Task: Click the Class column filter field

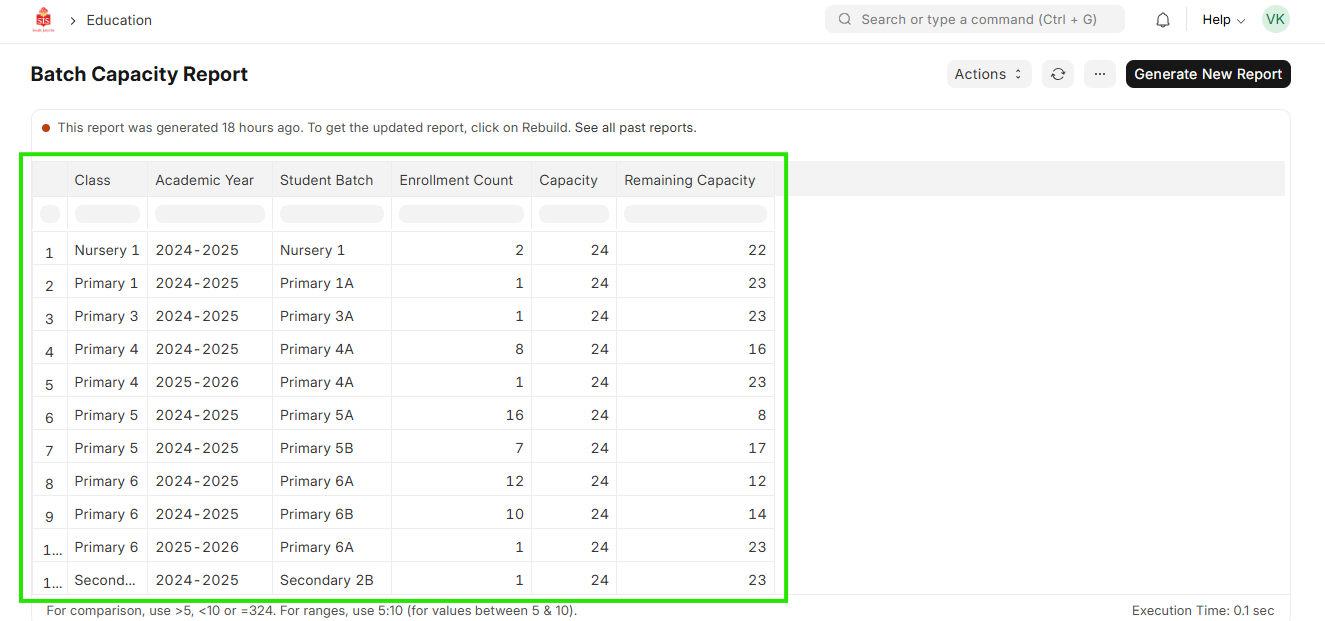Action: 107,214
